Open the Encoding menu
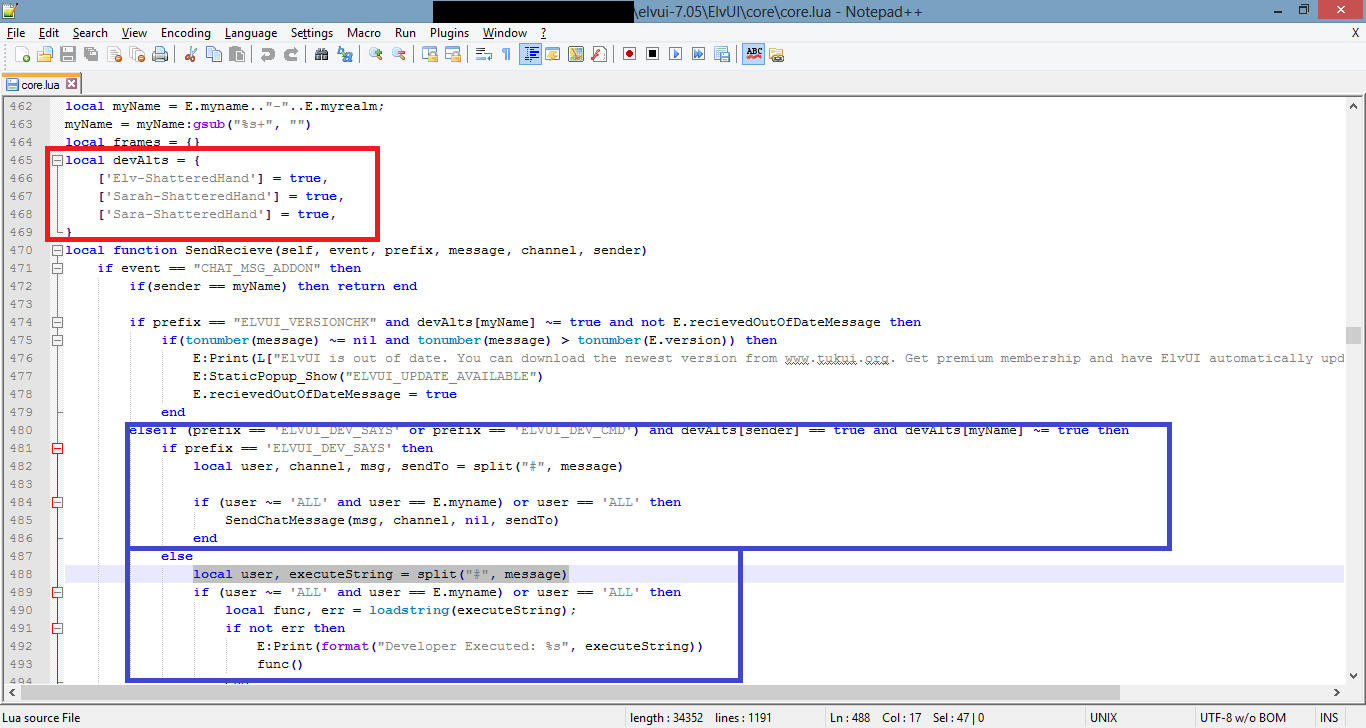The height and width of the screenshot is (728, 1366). [x=186, y=33]
